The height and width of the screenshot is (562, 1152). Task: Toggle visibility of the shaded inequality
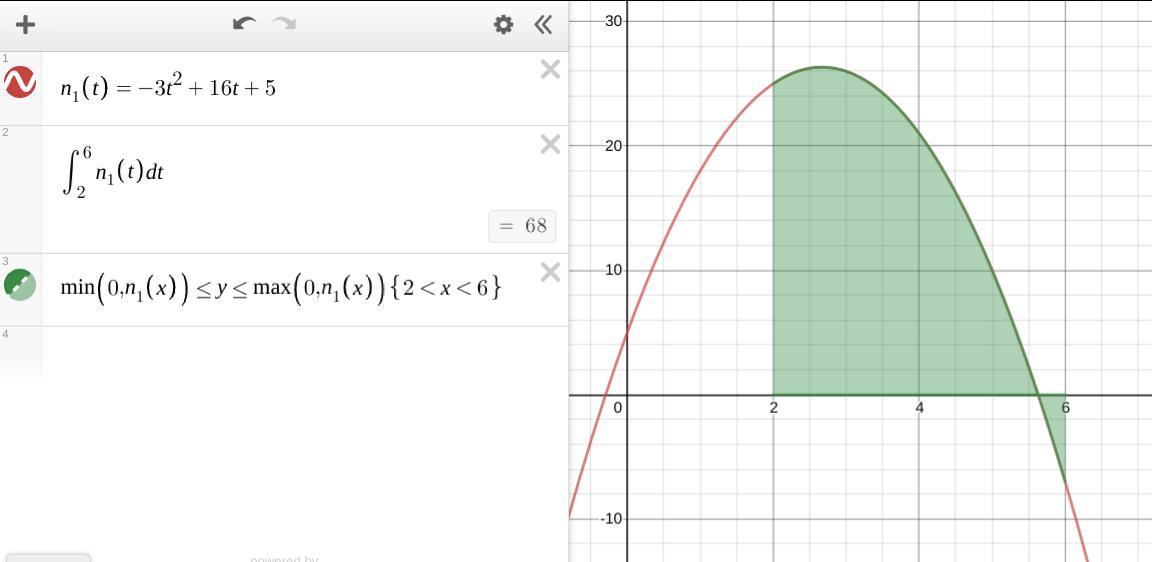point(20,284)
